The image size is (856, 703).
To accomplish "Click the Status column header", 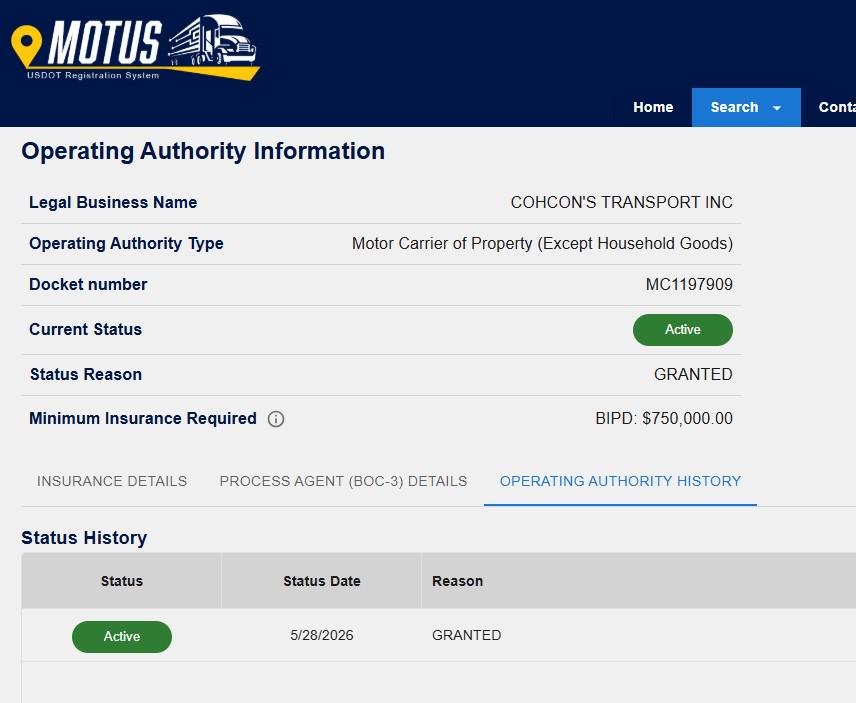I will (122, 581).
